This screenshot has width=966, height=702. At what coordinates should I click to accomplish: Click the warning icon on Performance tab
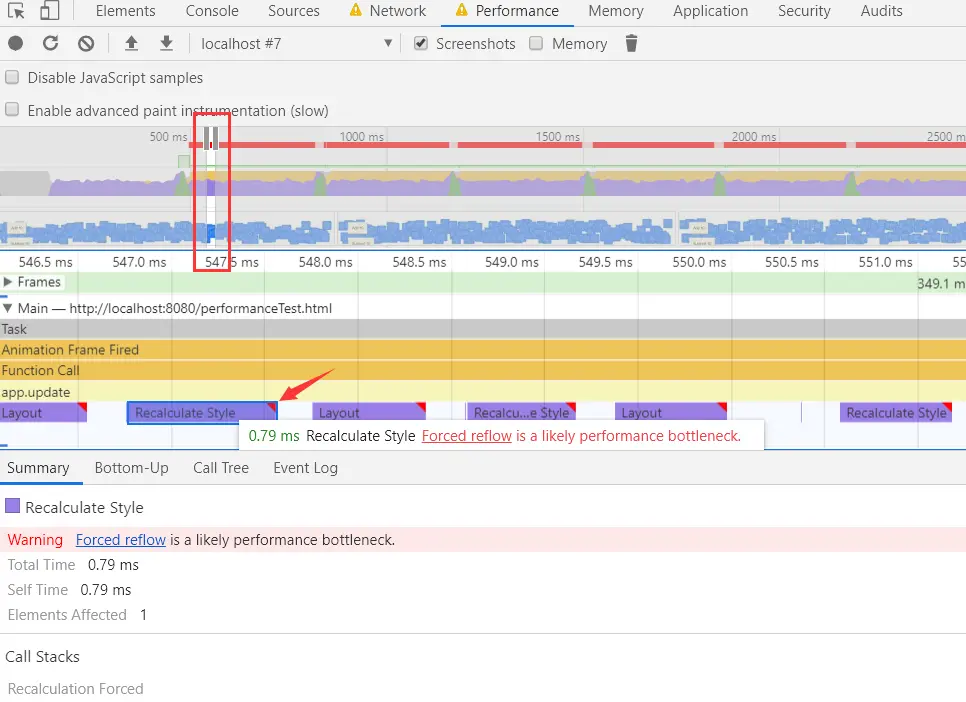pyautogui.click(x=461, y=10)
